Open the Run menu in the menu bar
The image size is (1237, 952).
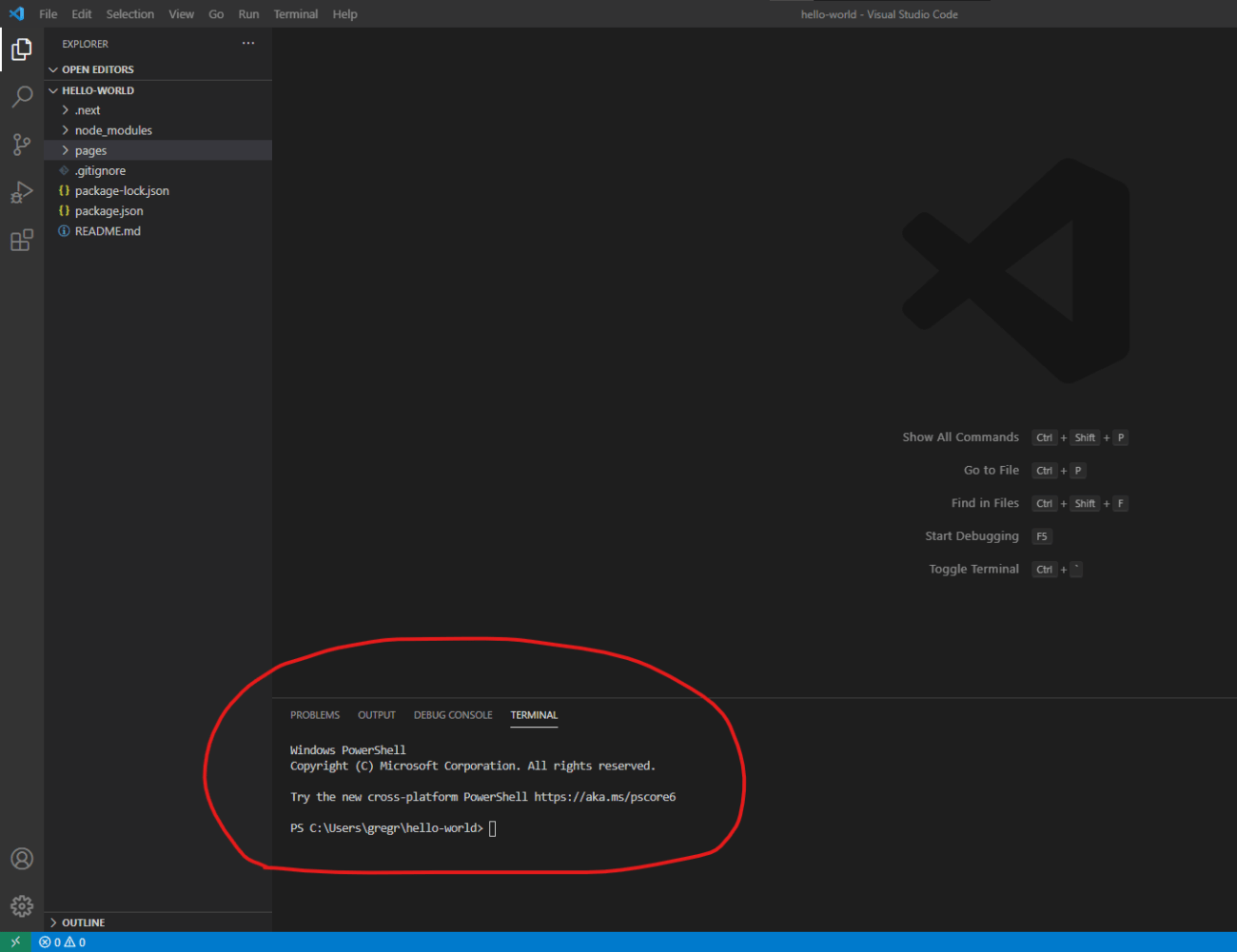[248, 13]
